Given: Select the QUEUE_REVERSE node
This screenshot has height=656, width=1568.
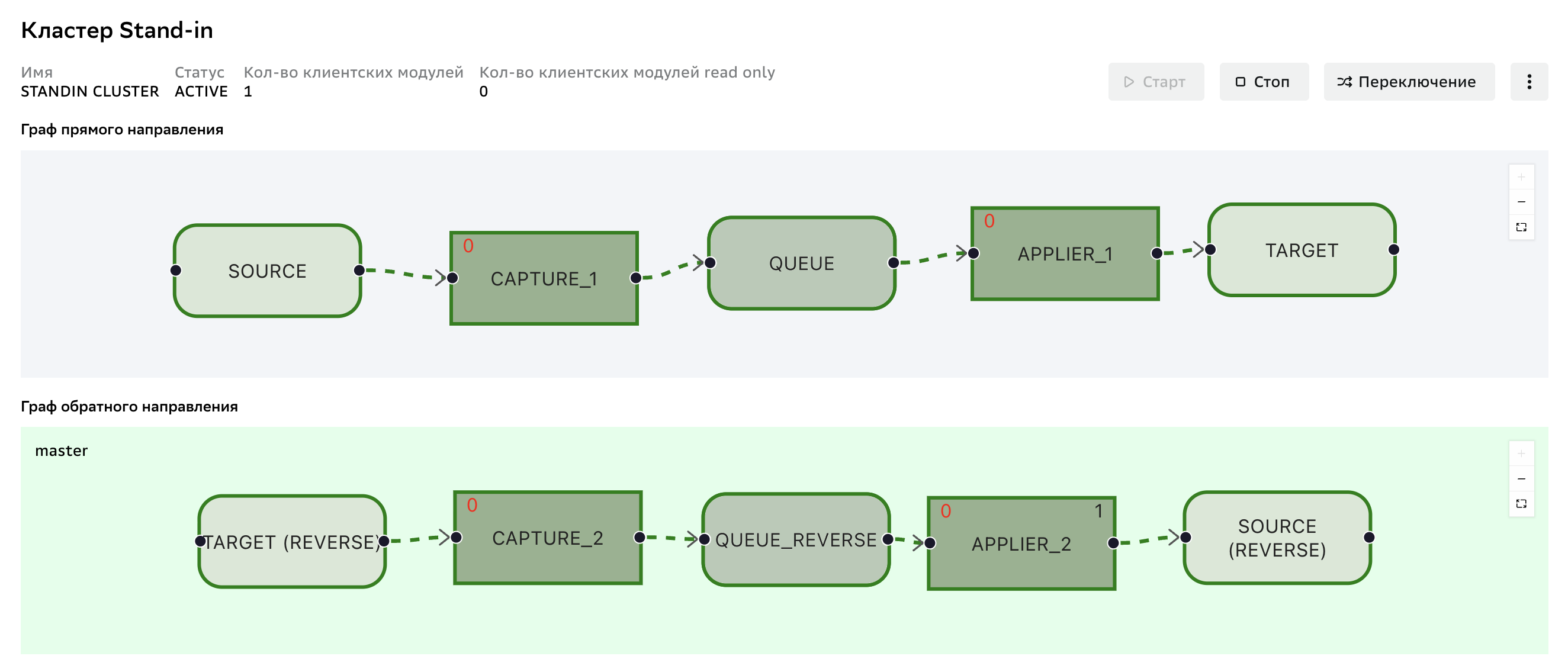Looking at the screenshot, I should coord(796,539).
